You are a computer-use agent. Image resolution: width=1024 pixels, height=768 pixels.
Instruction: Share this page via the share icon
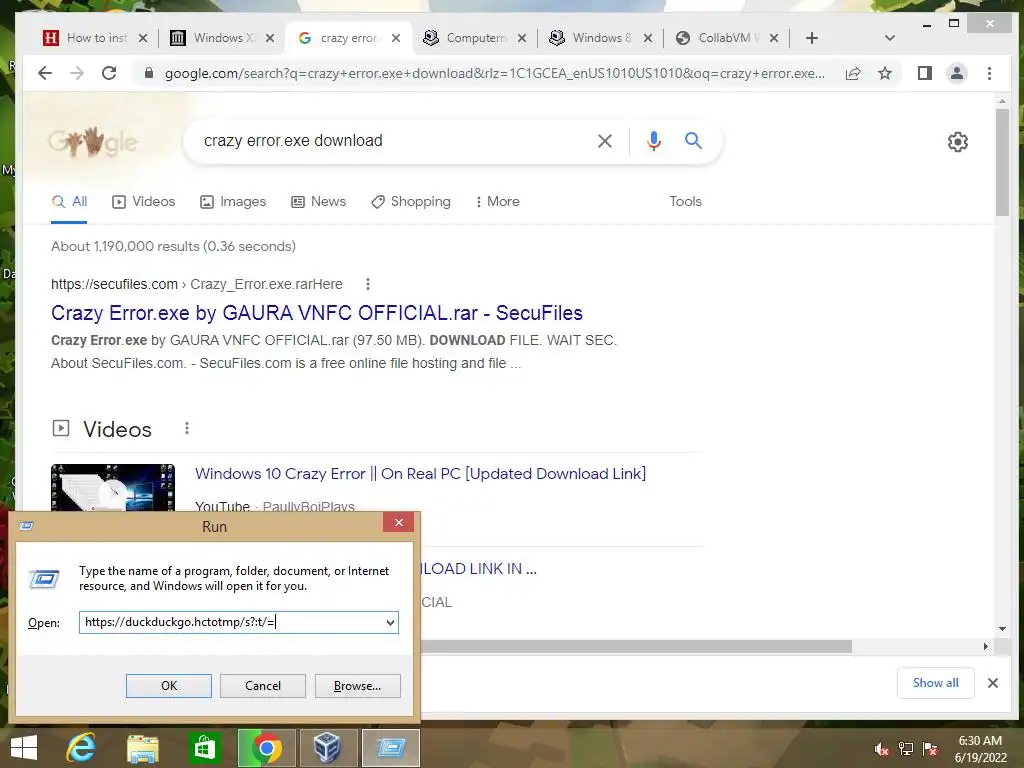tap(853, 73)
